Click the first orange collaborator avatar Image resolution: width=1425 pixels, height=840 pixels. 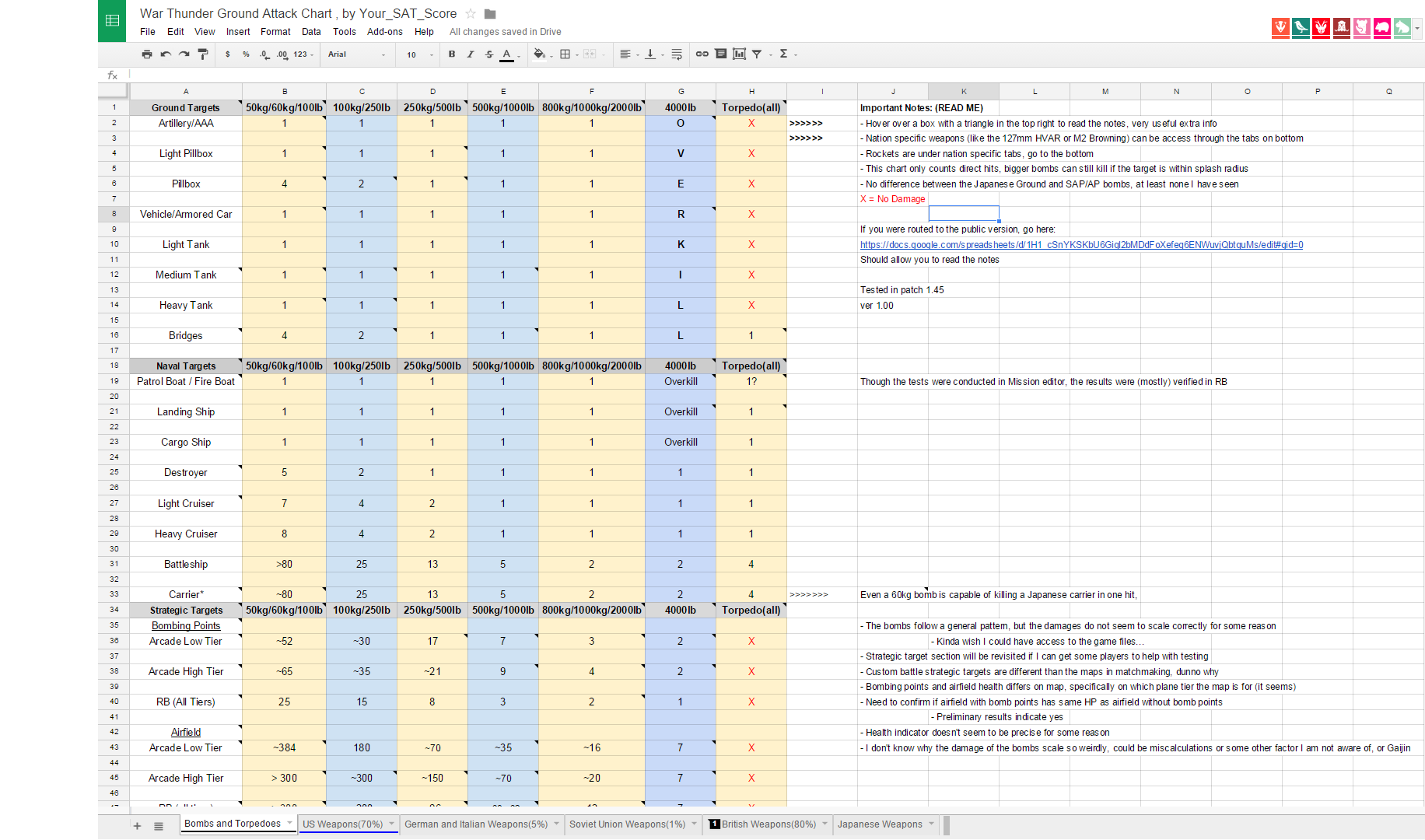1280,28
